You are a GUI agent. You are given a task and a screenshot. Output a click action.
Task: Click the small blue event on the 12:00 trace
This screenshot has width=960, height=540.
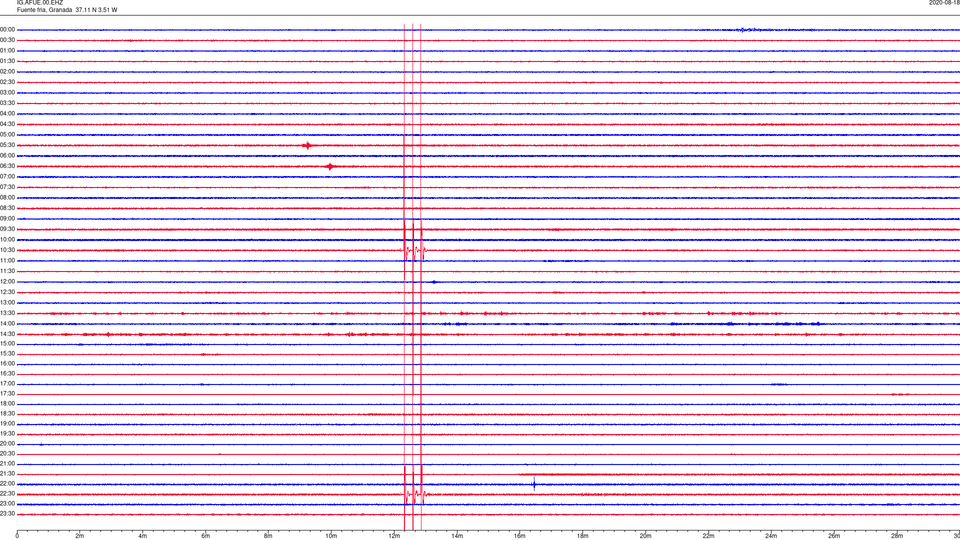click(433, 282)
